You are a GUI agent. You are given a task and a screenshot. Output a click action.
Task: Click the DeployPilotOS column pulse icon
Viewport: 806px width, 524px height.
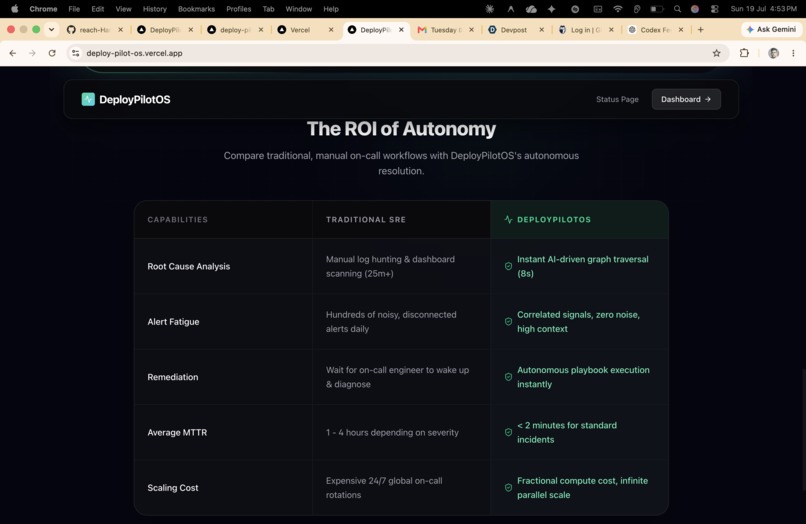508,220
